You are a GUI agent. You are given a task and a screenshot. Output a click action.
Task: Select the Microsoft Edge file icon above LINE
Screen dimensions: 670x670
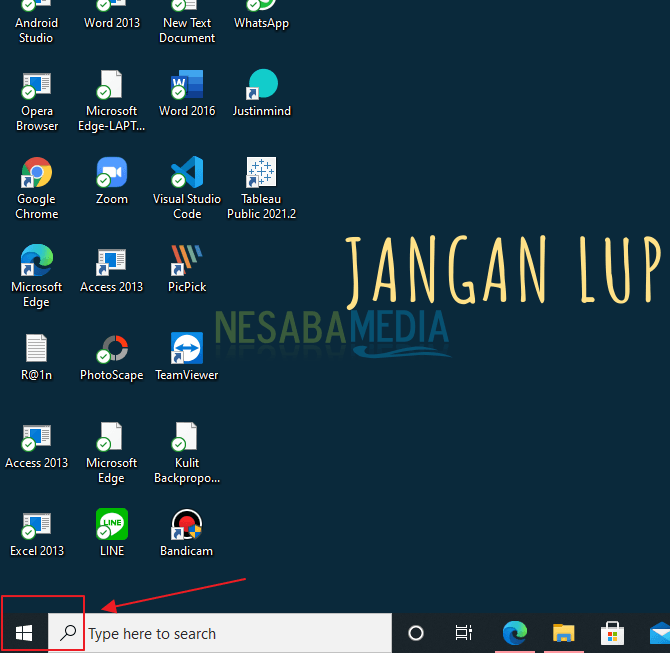pyautogui.click(x=112, y=454)
